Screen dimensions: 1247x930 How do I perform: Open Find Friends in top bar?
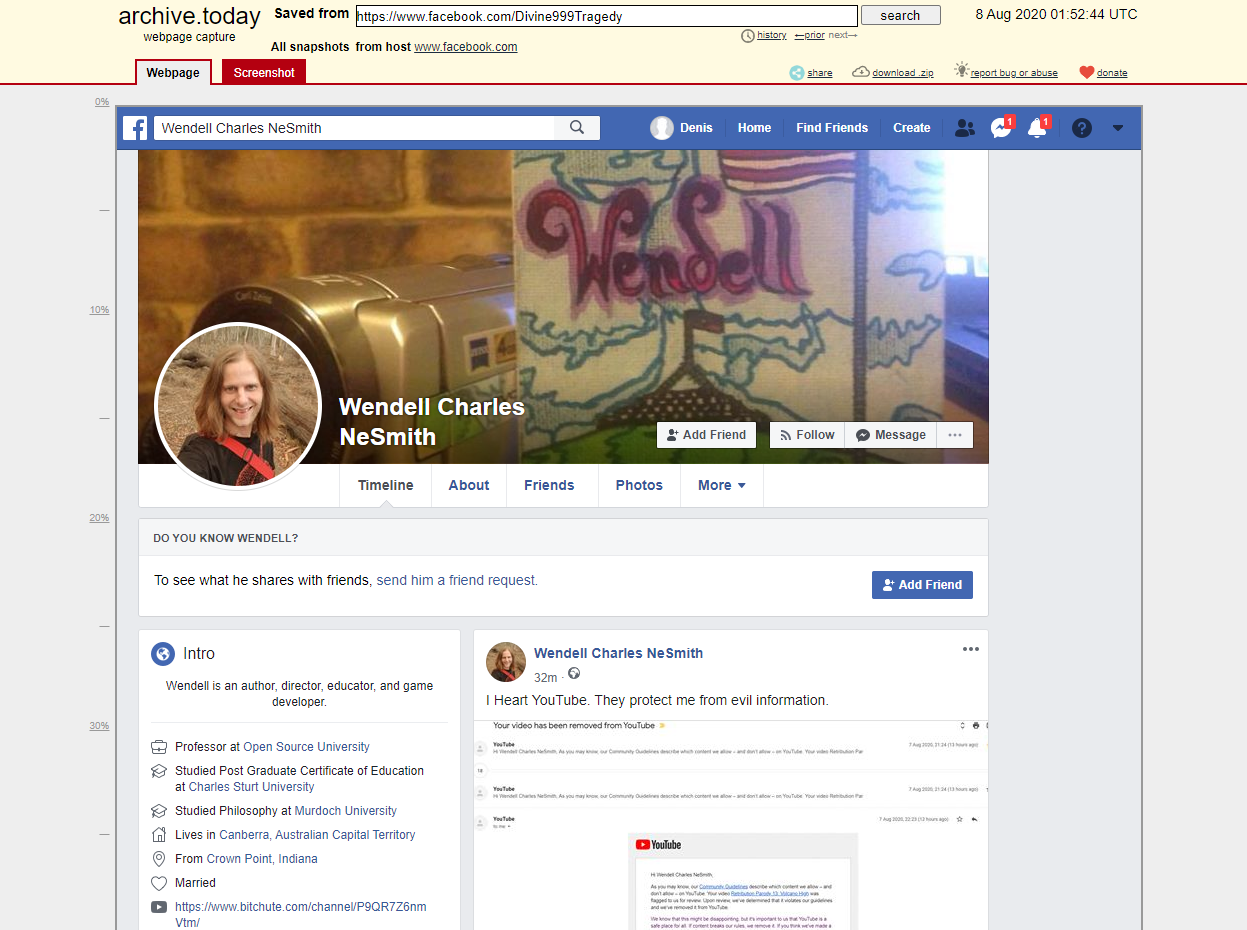coord(832,128)
